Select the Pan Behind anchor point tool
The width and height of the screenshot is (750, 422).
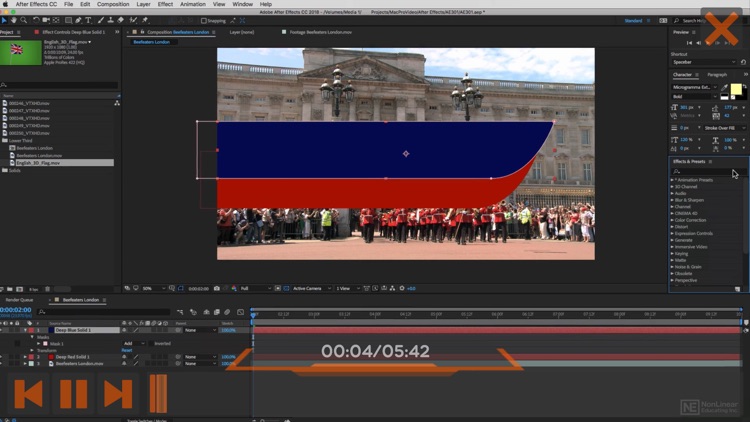56,20
